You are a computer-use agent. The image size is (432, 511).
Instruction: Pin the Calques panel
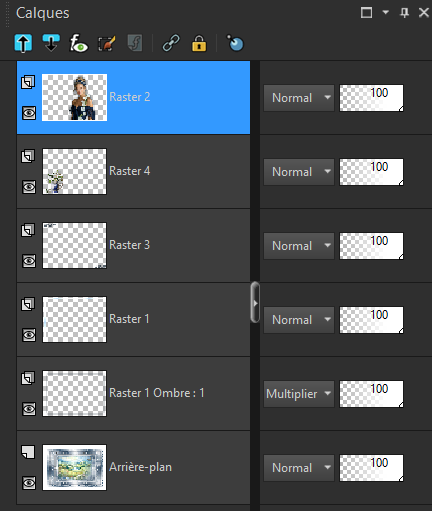tap(404, 13)
